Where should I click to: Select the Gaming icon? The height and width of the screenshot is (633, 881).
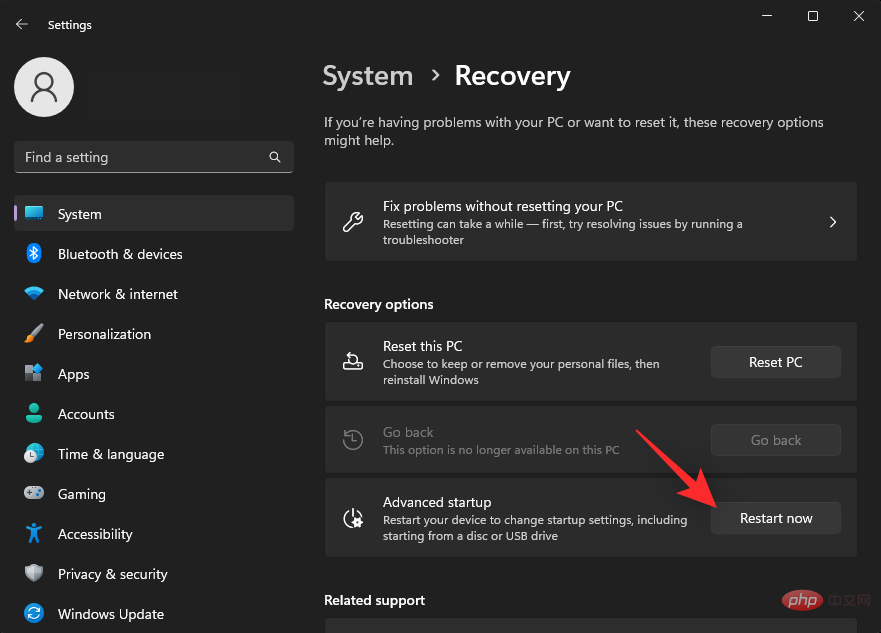click(31, 494)
